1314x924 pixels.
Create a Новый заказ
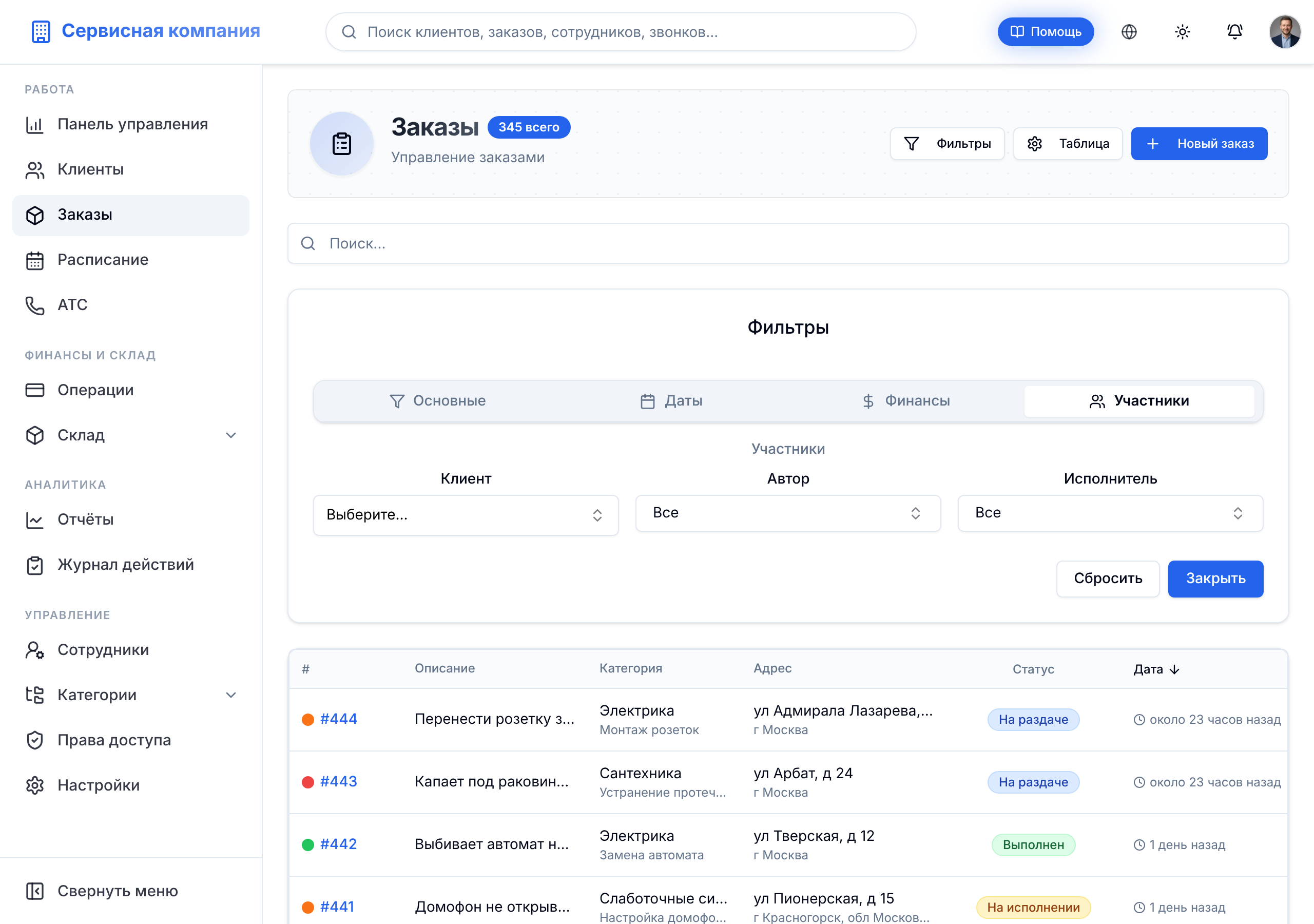coord(1199,144)
